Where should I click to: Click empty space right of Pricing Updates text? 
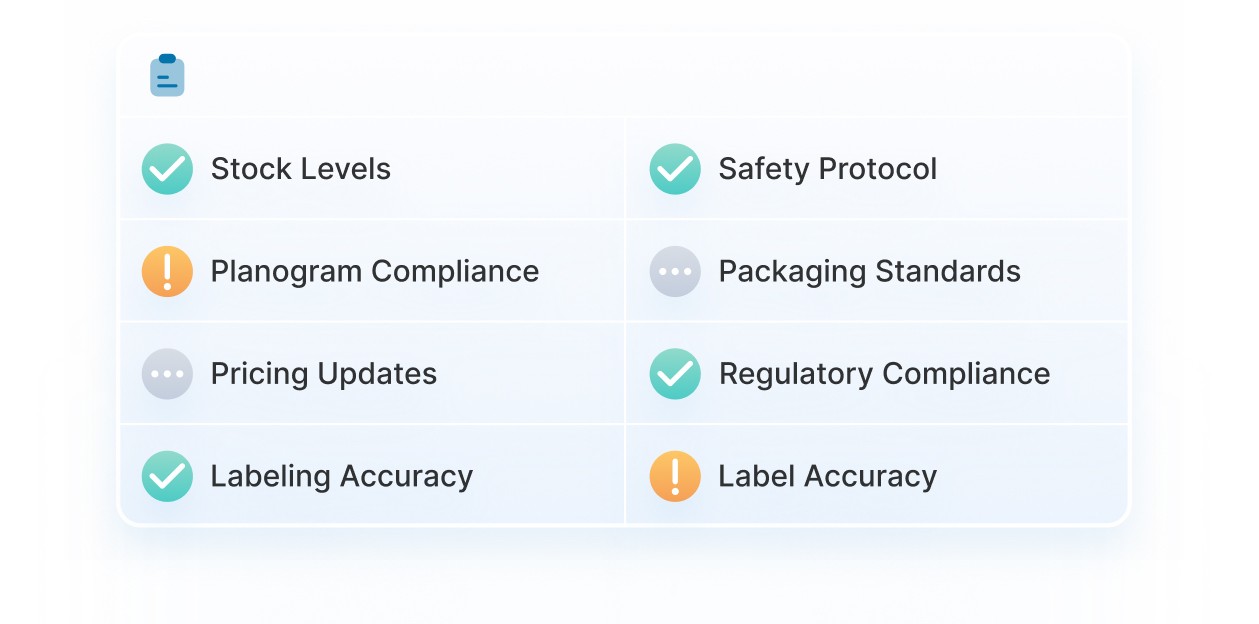point(530,374)
